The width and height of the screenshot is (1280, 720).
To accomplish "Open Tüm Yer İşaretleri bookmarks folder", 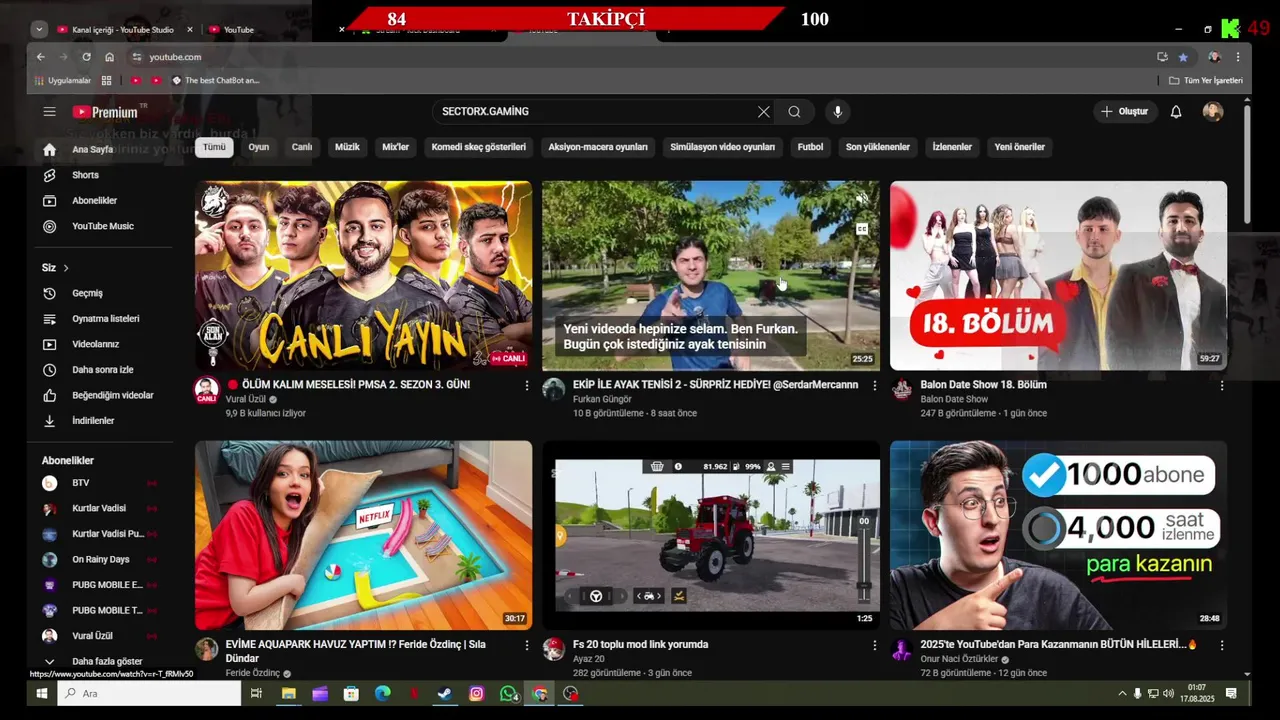I will click(x=1206, y=80).
